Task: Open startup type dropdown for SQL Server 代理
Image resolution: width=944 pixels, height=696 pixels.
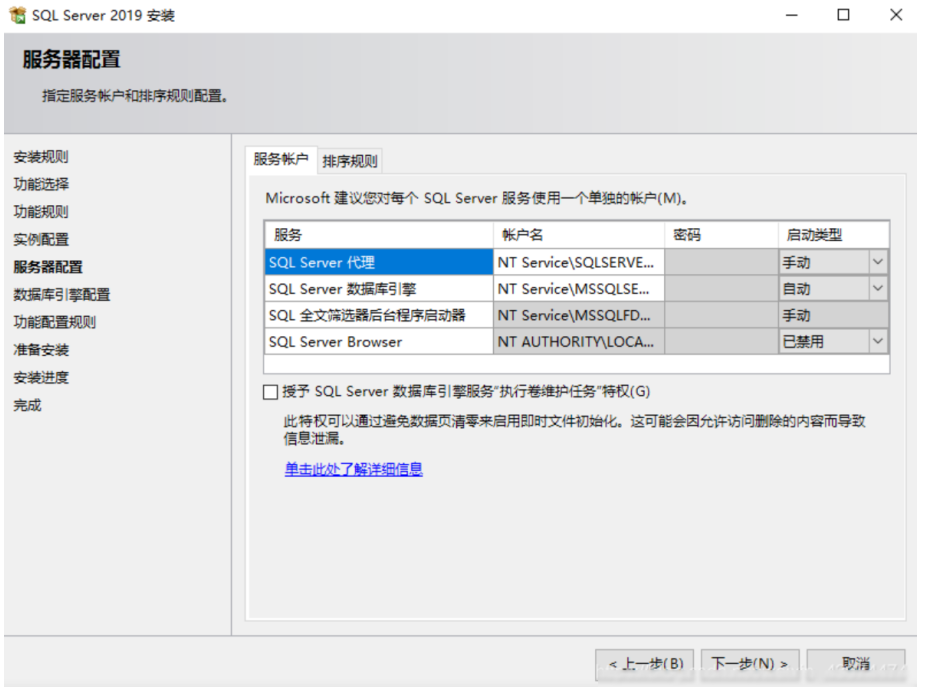Action: 878,262
